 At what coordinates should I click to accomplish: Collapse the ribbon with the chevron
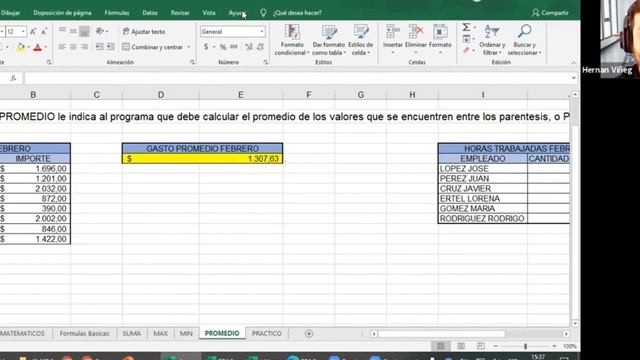coord(573,63)
